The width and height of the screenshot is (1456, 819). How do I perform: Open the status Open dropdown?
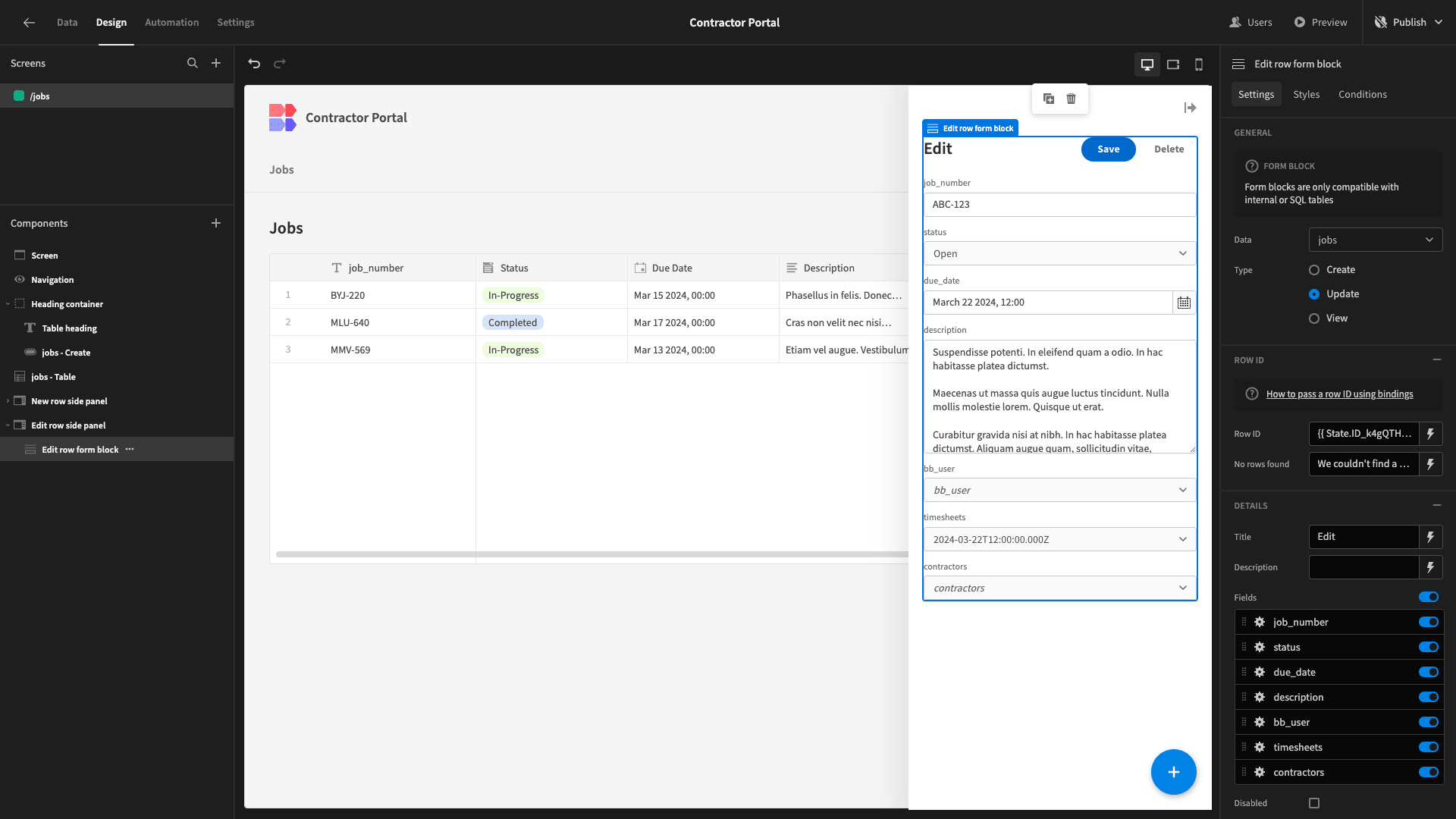[x=1059, y=253]
